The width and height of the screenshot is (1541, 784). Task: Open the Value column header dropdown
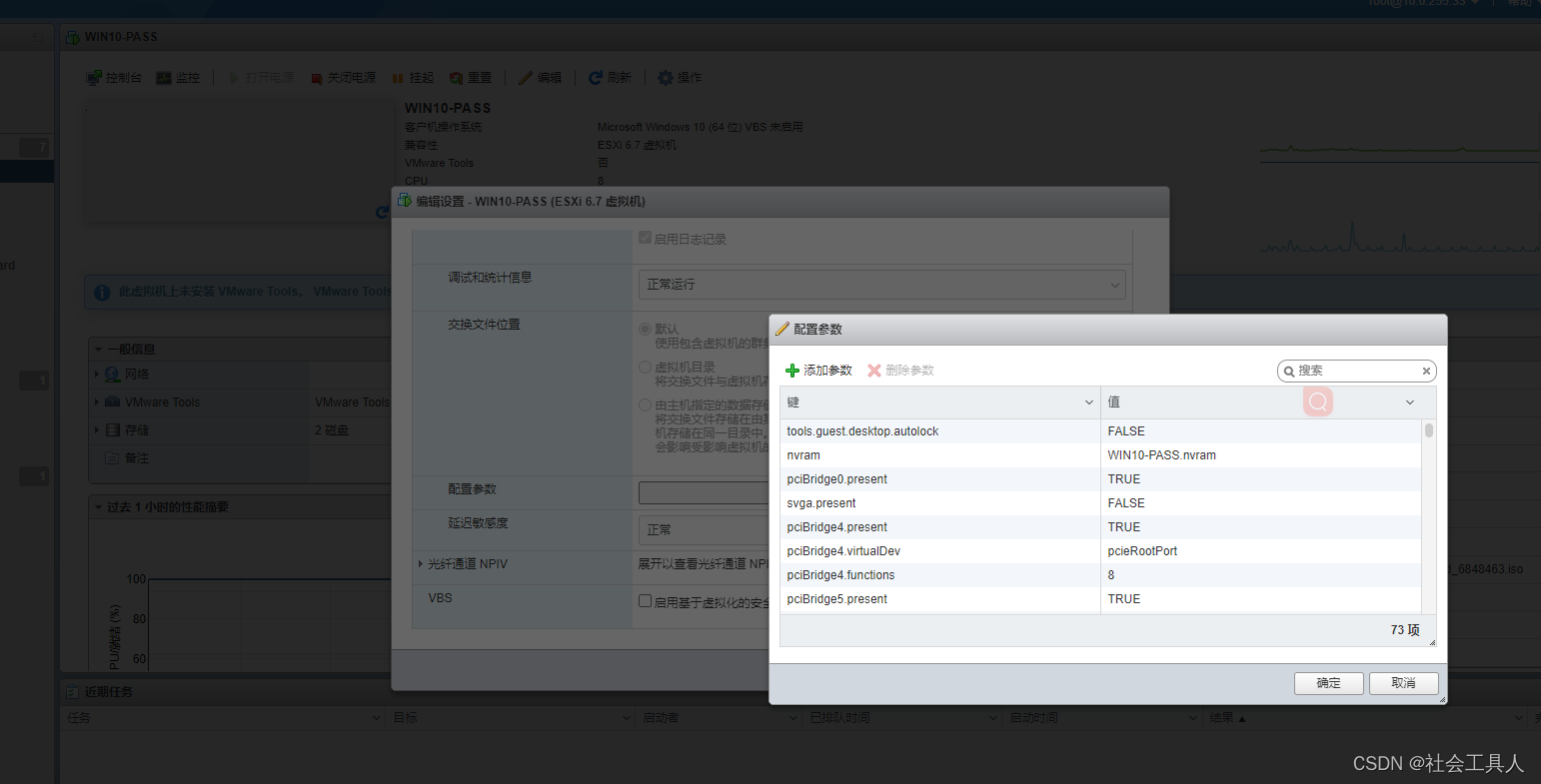coord(1410,402)
